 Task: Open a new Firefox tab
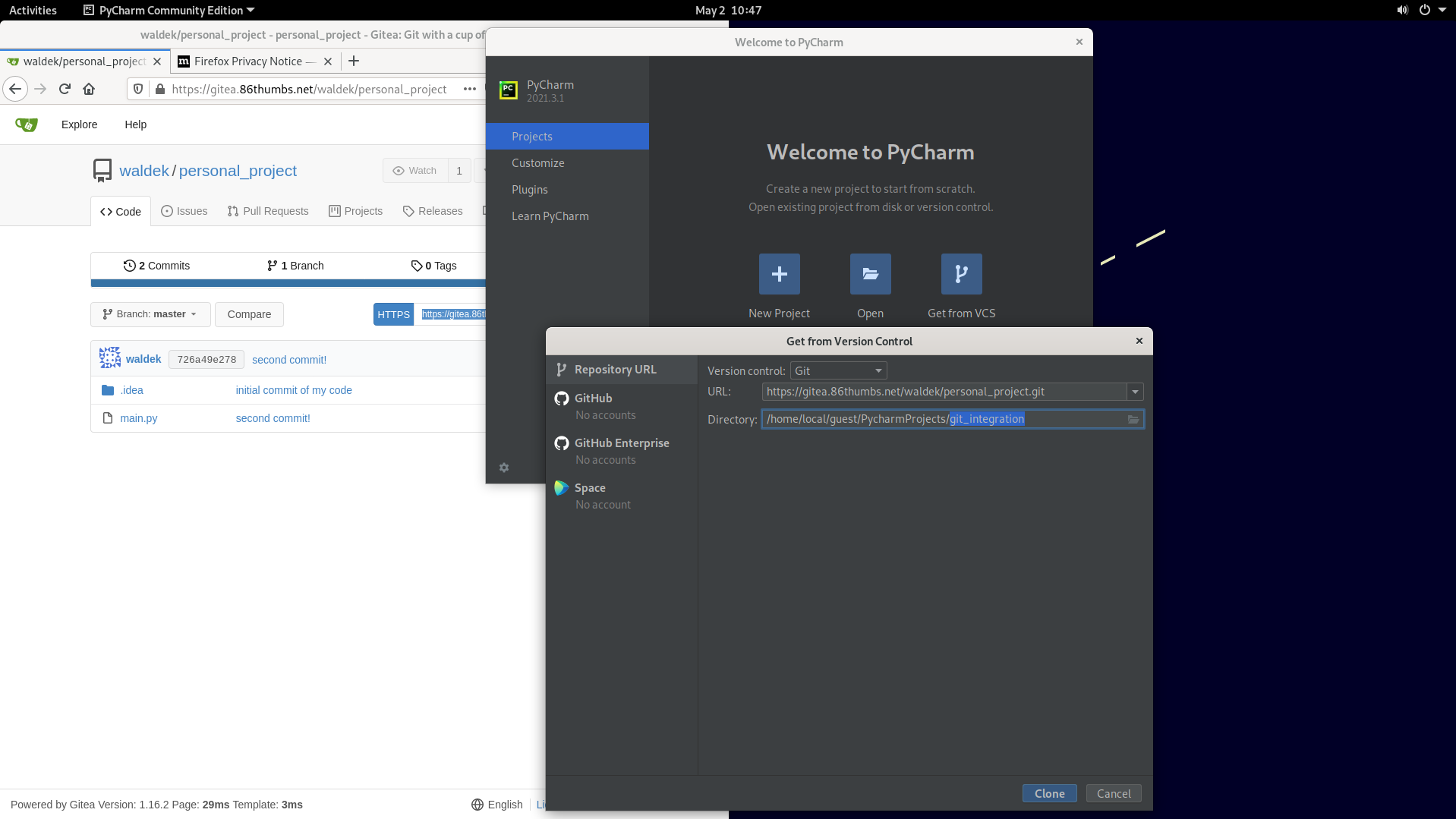(x=354, y=61)
